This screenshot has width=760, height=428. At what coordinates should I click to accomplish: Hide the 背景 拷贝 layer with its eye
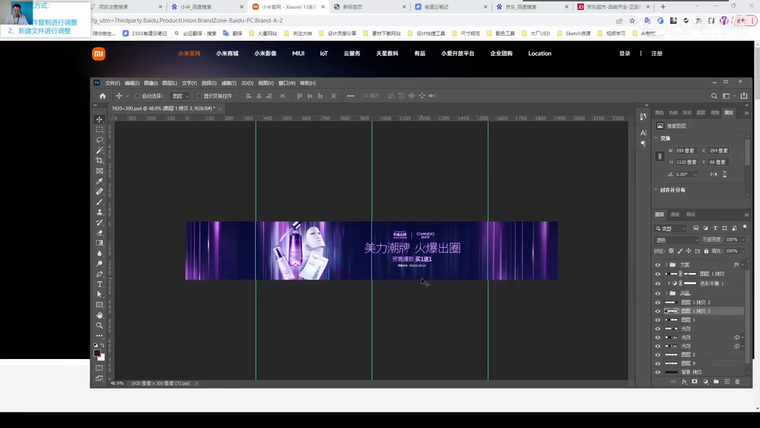pyautogui.click(x=658, y=372)
